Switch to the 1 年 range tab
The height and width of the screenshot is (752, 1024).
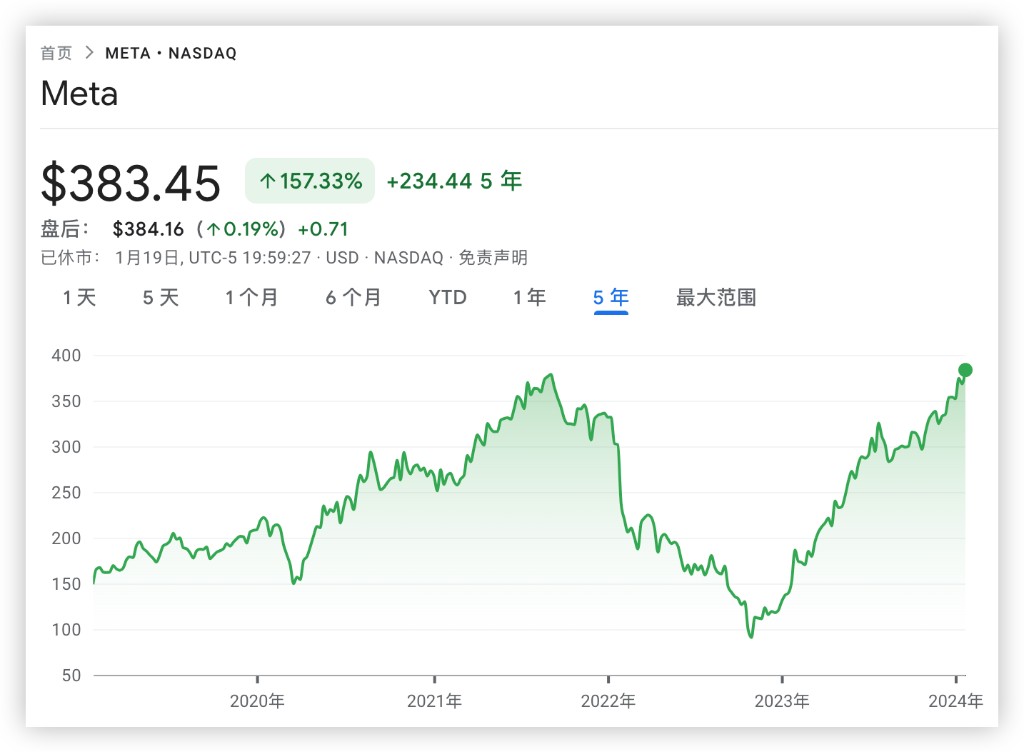coord(530,298)
